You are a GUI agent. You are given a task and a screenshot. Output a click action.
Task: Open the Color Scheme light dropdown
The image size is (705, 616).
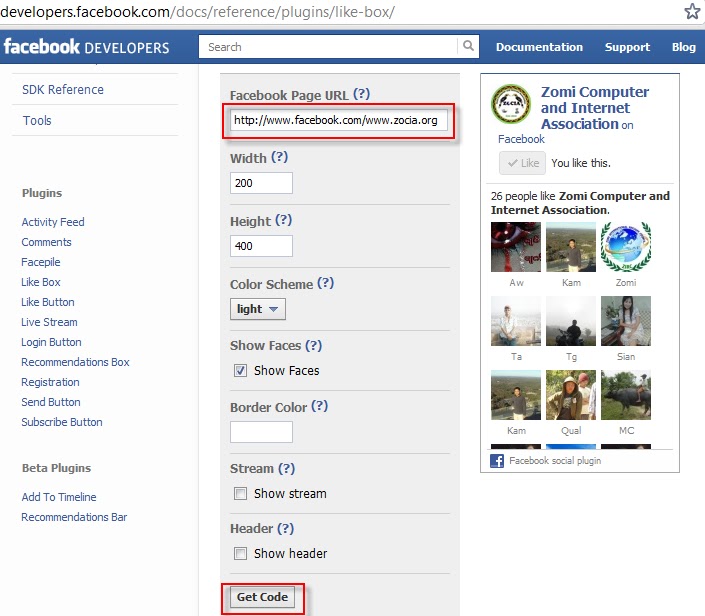(x=258, y=309)
